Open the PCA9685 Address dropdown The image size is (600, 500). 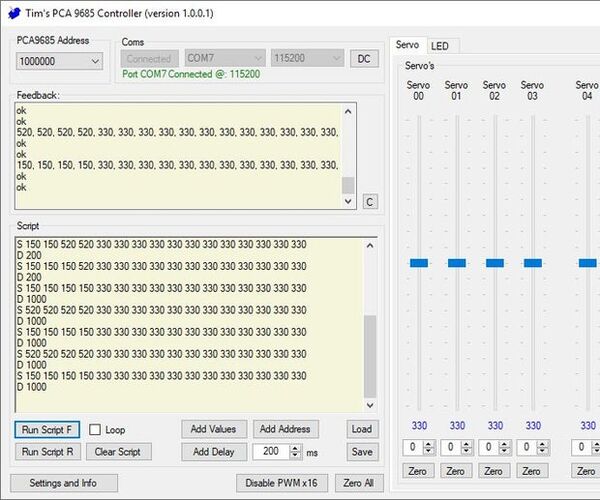[60, 61]
